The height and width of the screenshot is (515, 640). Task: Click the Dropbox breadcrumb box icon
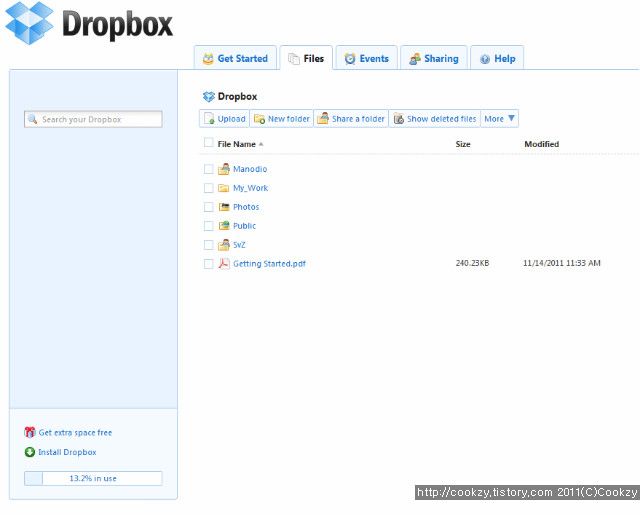[209, 97]
